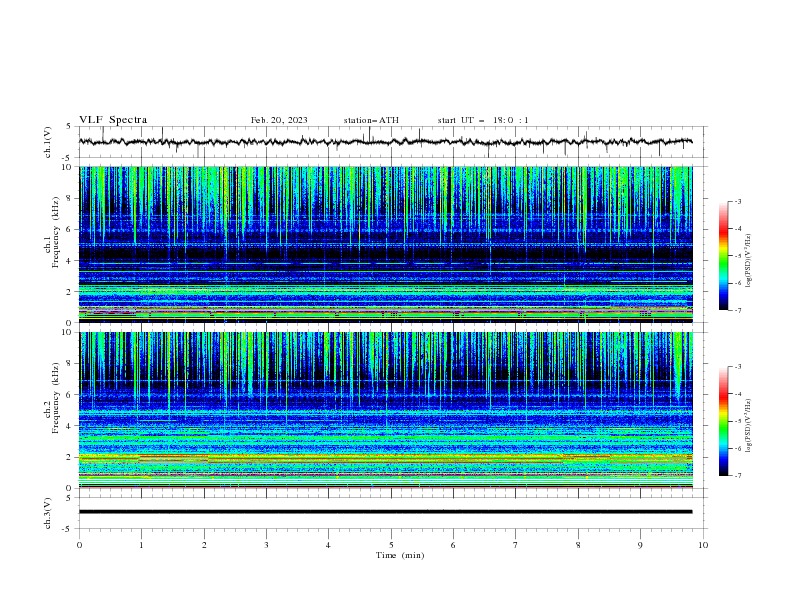Click the time axis tick label "7"
792x612 pixels.
tap(516, 545)
